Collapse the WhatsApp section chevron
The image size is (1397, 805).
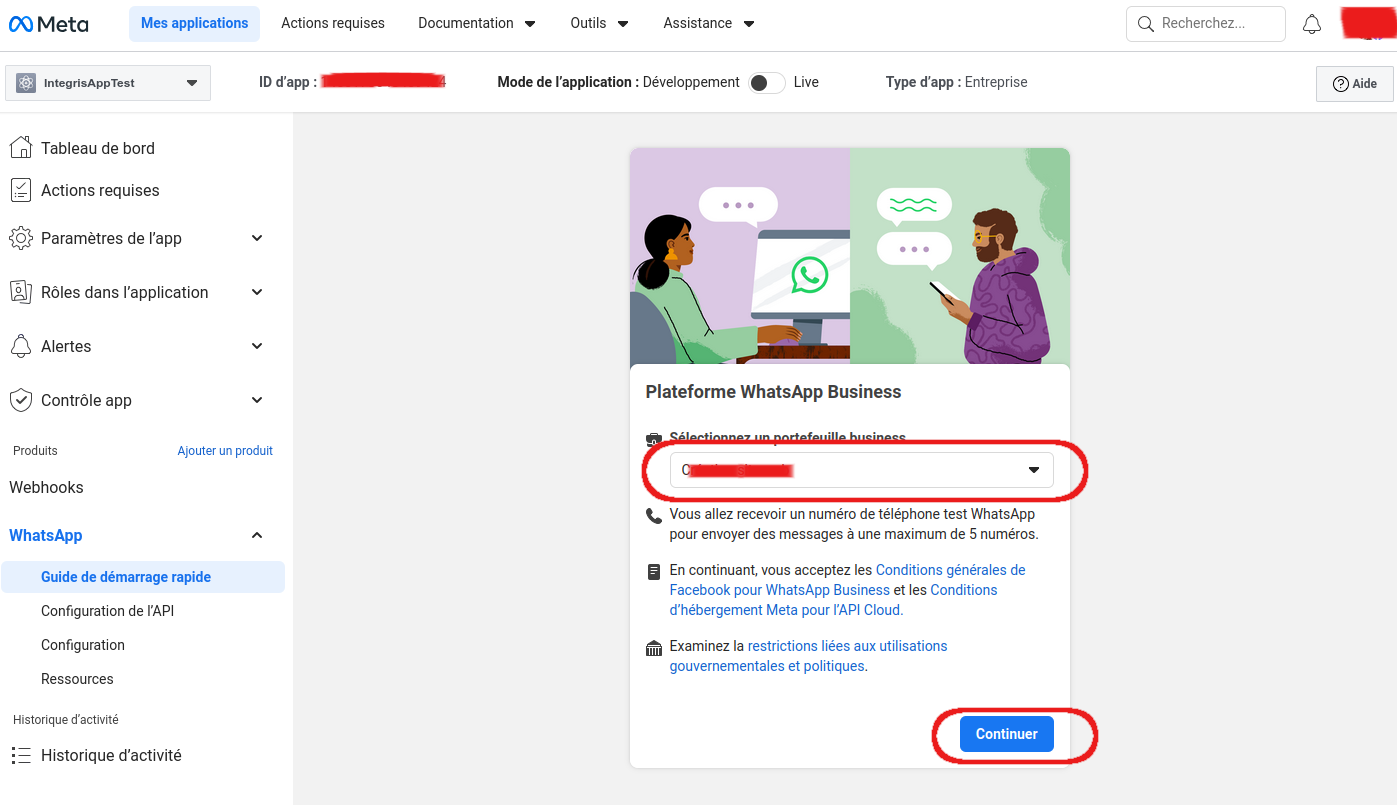257,535
